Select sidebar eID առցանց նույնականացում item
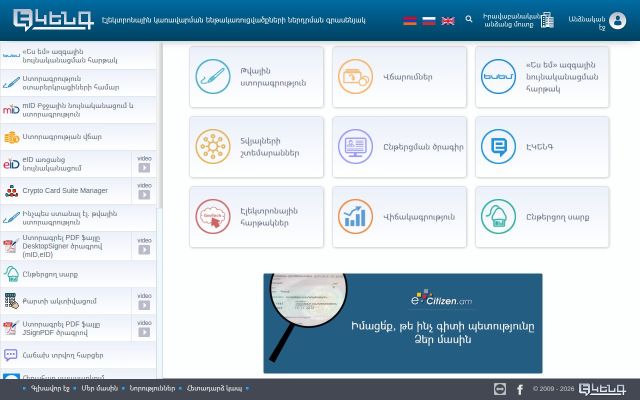 click(65, 164)
